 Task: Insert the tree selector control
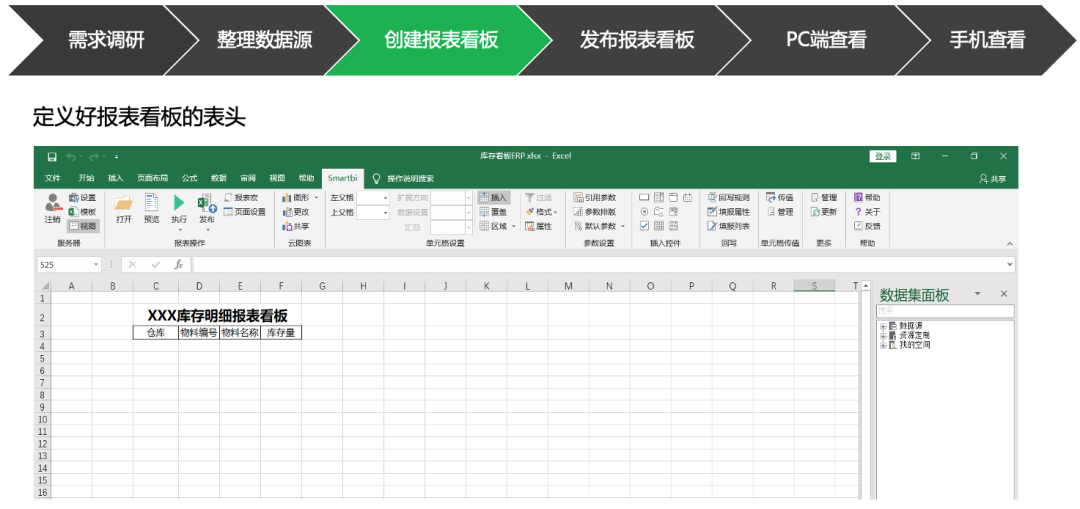pyautogui.click(x=658, y=211)
